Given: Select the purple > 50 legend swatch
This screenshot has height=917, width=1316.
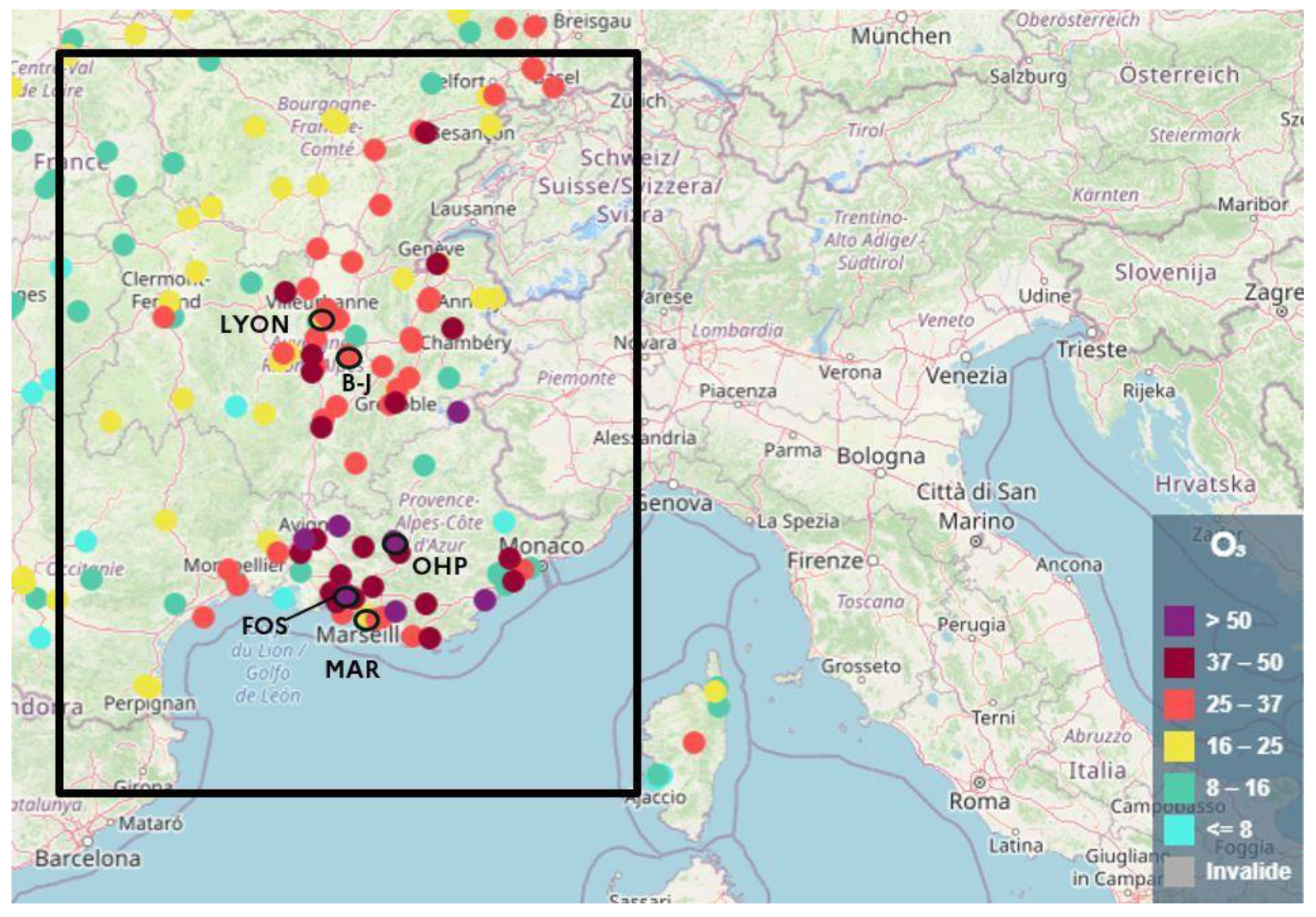Looking at the screenshot, I should [x=1179, y=621].
